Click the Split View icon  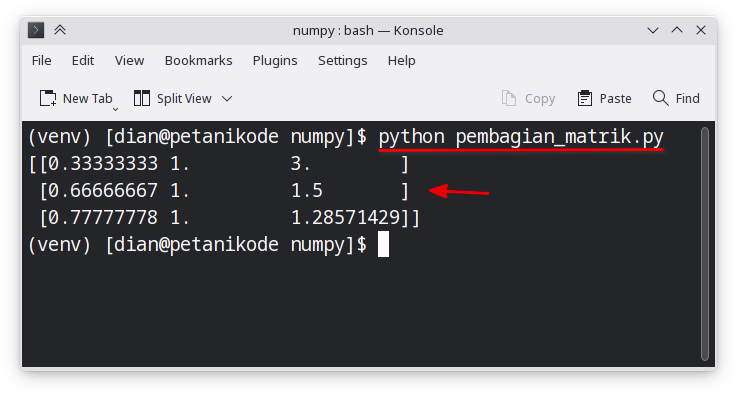(x=141, y=98)
